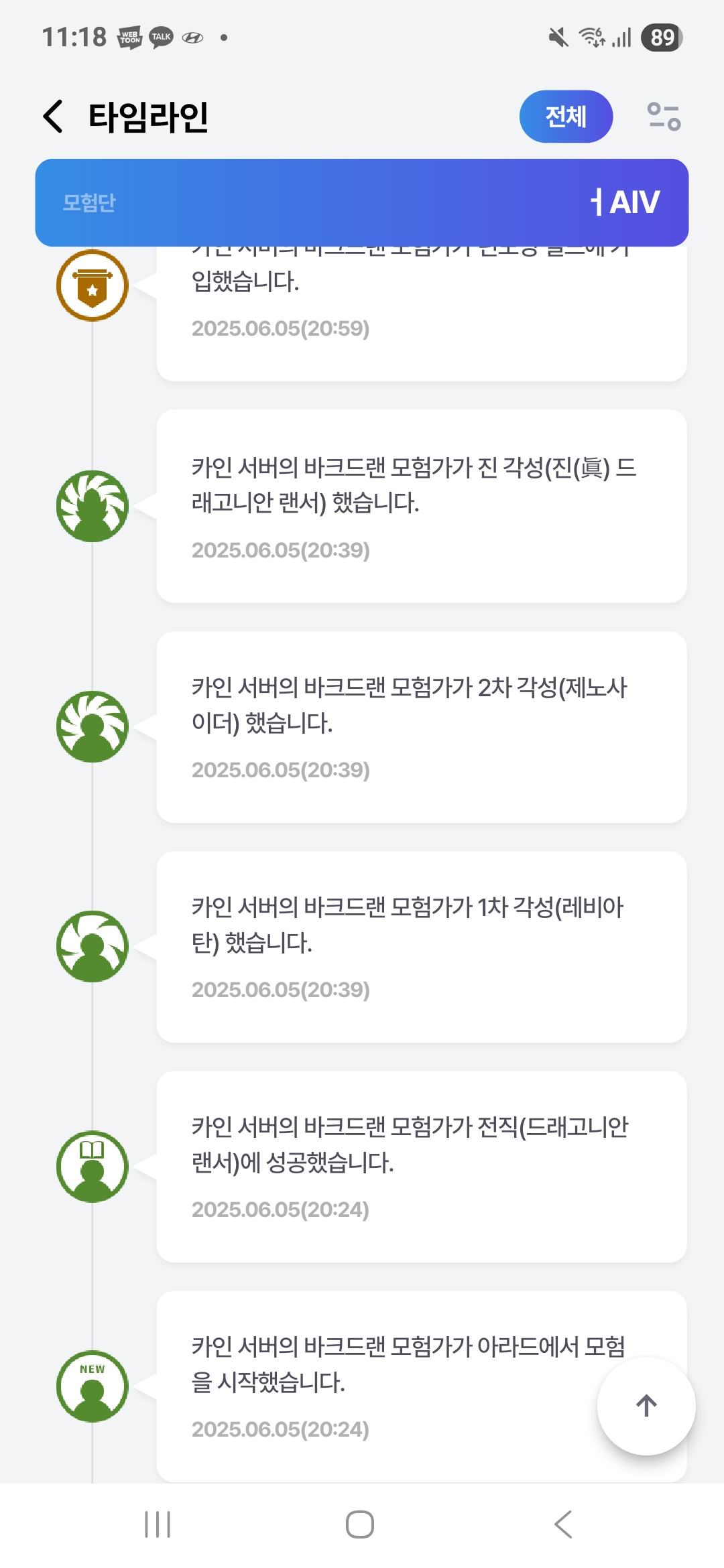Screen dimensions: 724x1568
Task: Tap the back arrow beside 타임라인
Action: [x=54, y=117]
